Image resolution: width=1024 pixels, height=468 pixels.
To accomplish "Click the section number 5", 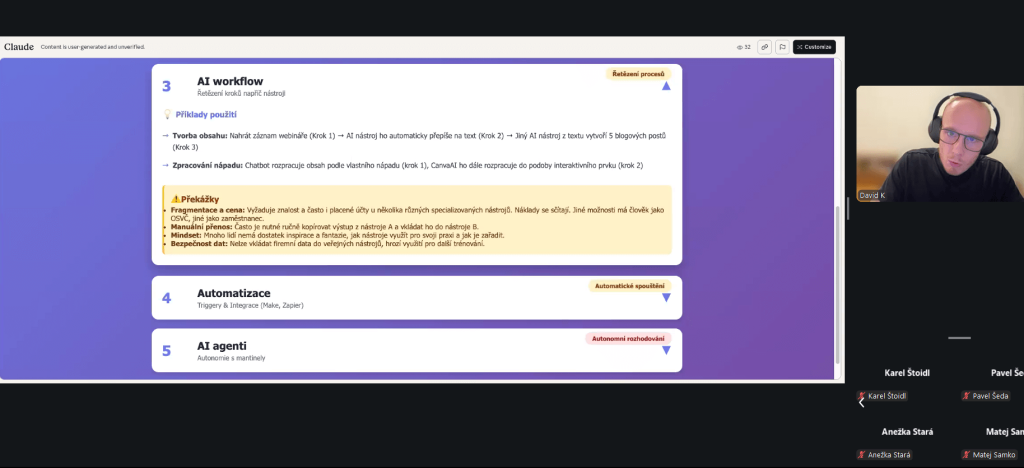I will pos(166,351).
